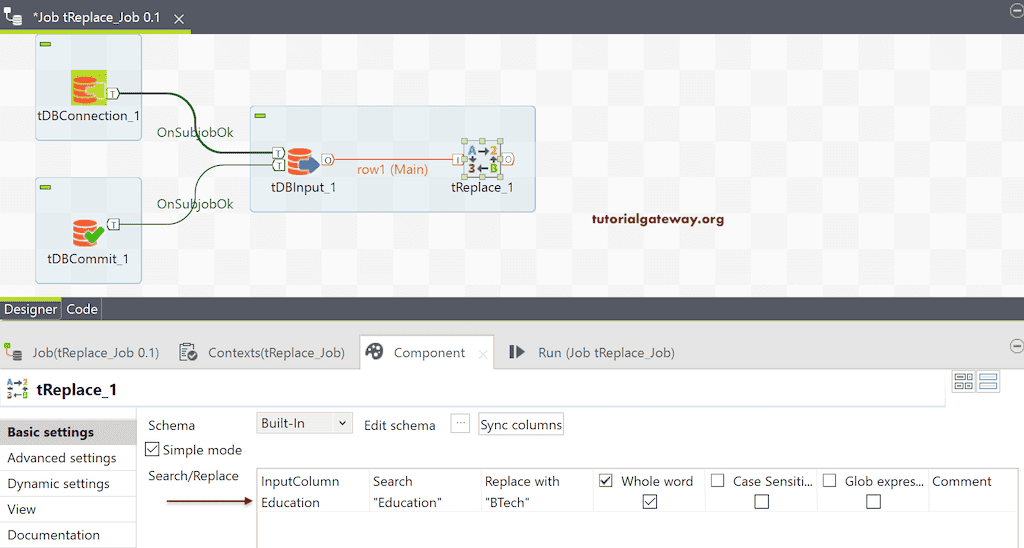The height and width of the screenshot is (548, 1024).
Task: Click the tDBInput_1 output connector handle
Action: tap(328, 159)
